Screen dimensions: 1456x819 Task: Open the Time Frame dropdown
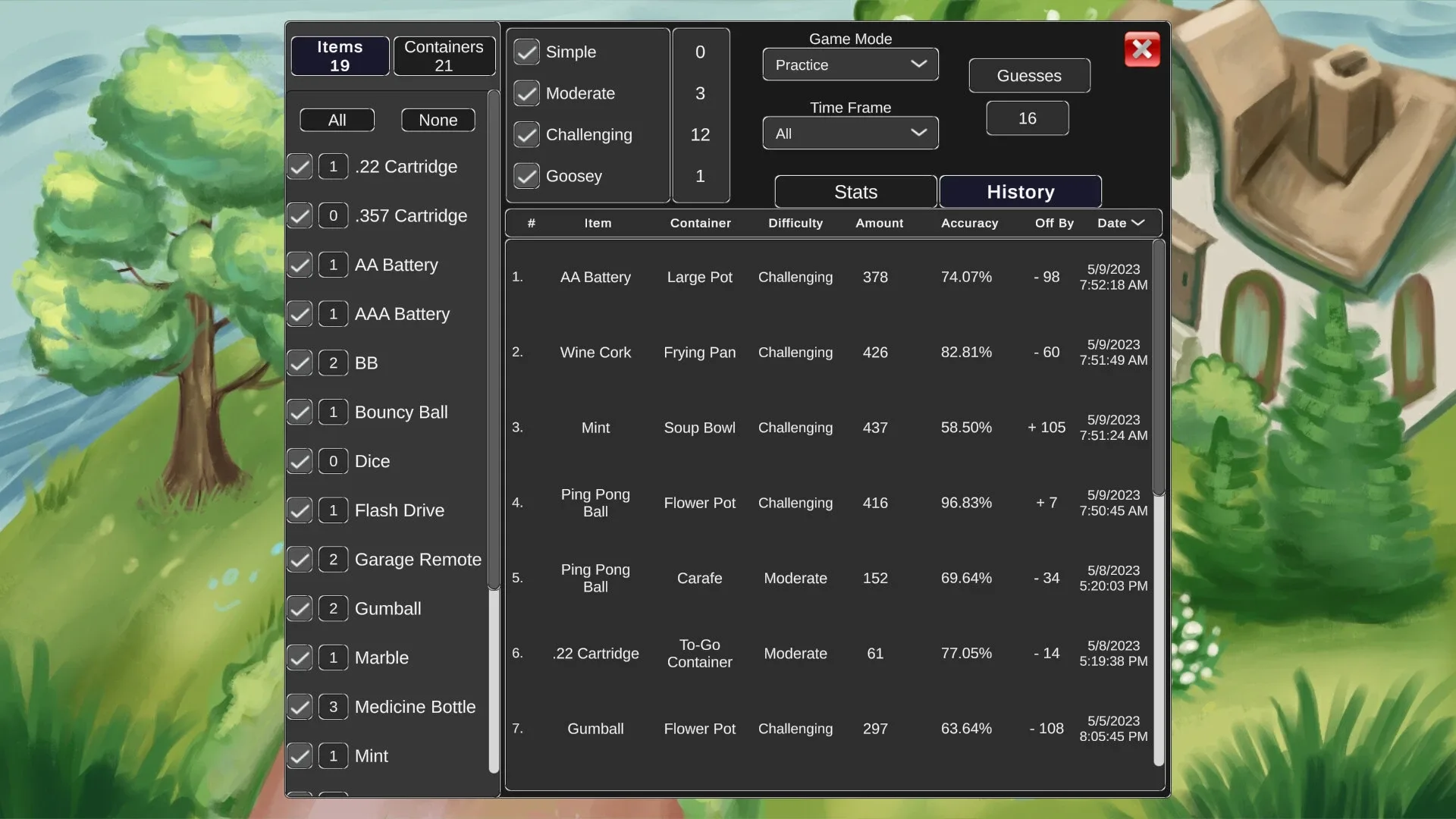(x=849, y=133)
